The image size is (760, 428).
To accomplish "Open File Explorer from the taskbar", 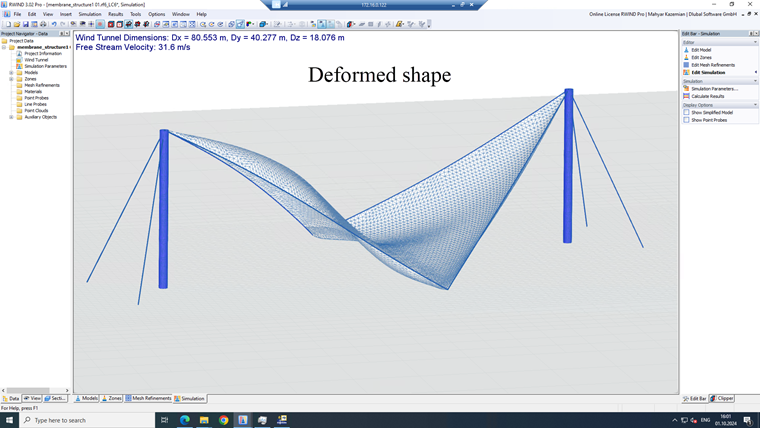I will click(x=204, y=420).
